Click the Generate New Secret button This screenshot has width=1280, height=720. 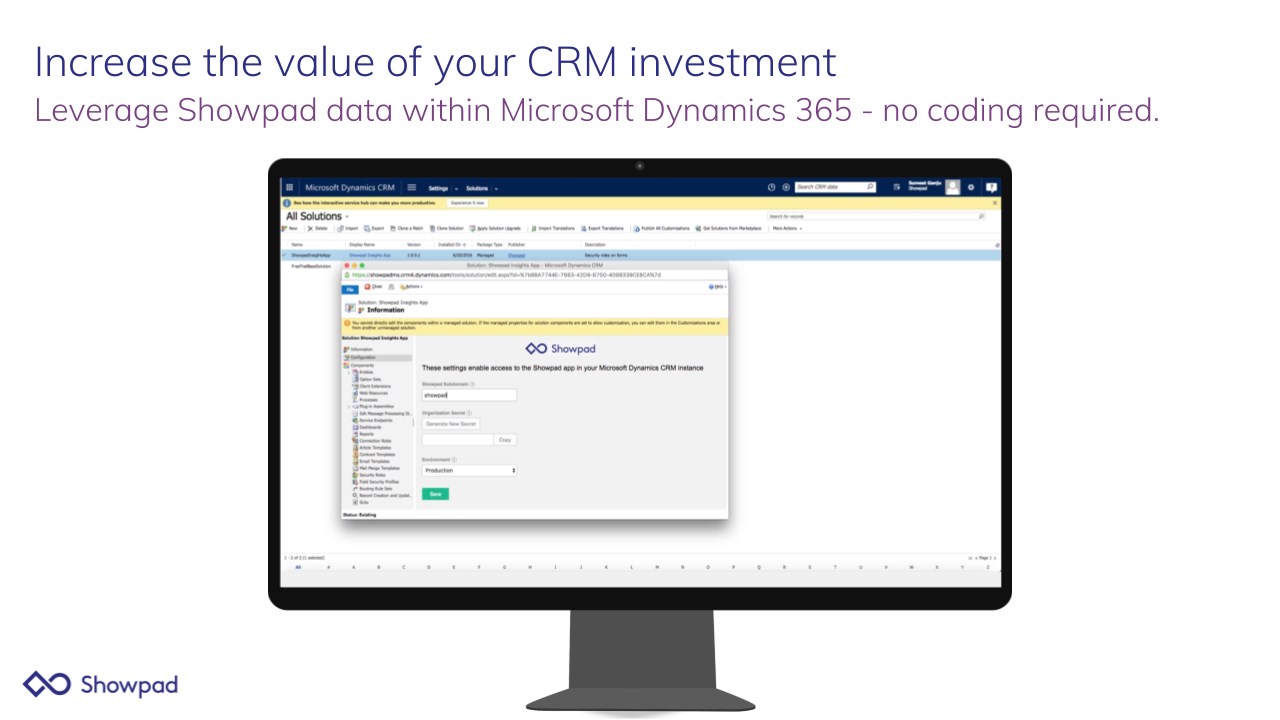click(x=450, y=424)
